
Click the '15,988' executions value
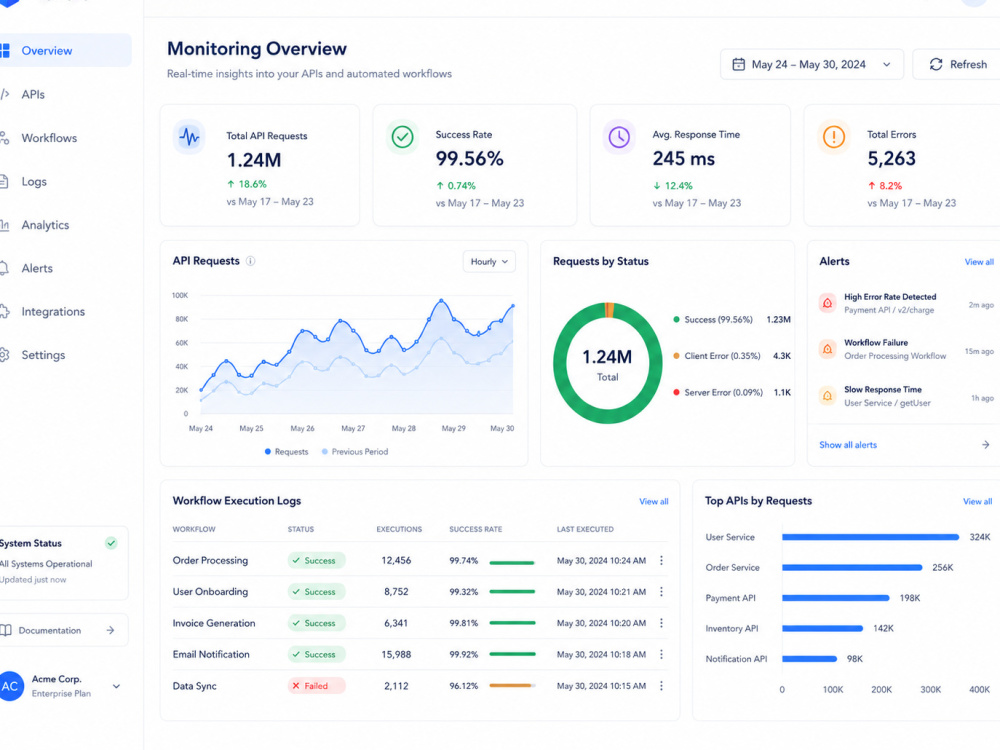[x=396, y=654]
